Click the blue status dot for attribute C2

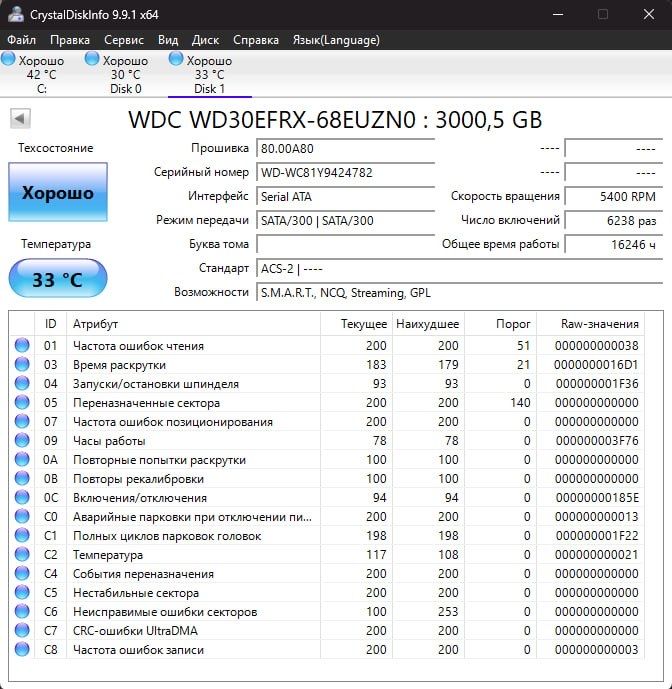pos(22,554)
